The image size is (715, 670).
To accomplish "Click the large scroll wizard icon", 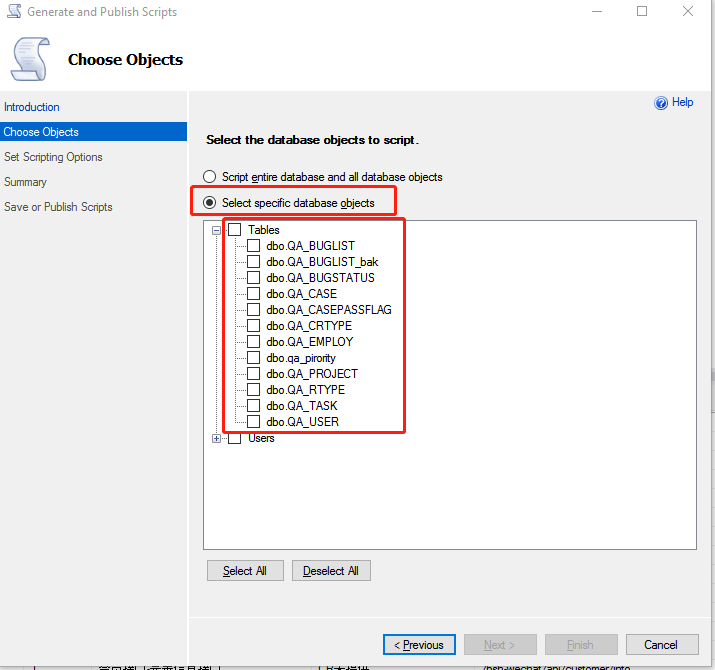I will 31,59.
